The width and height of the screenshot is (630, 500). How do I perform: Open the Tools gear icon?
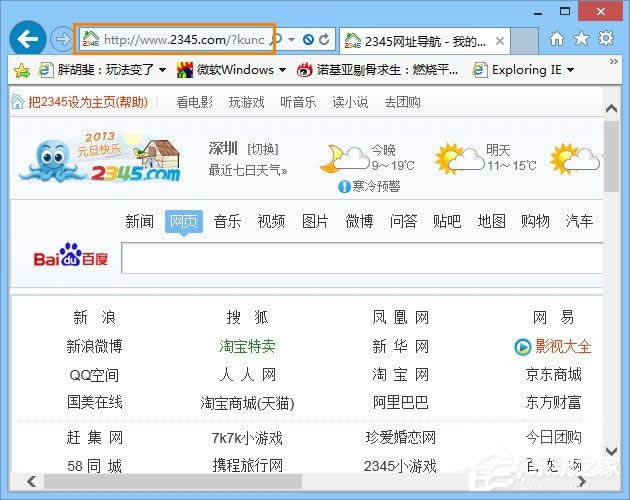[x=606, y=38]
